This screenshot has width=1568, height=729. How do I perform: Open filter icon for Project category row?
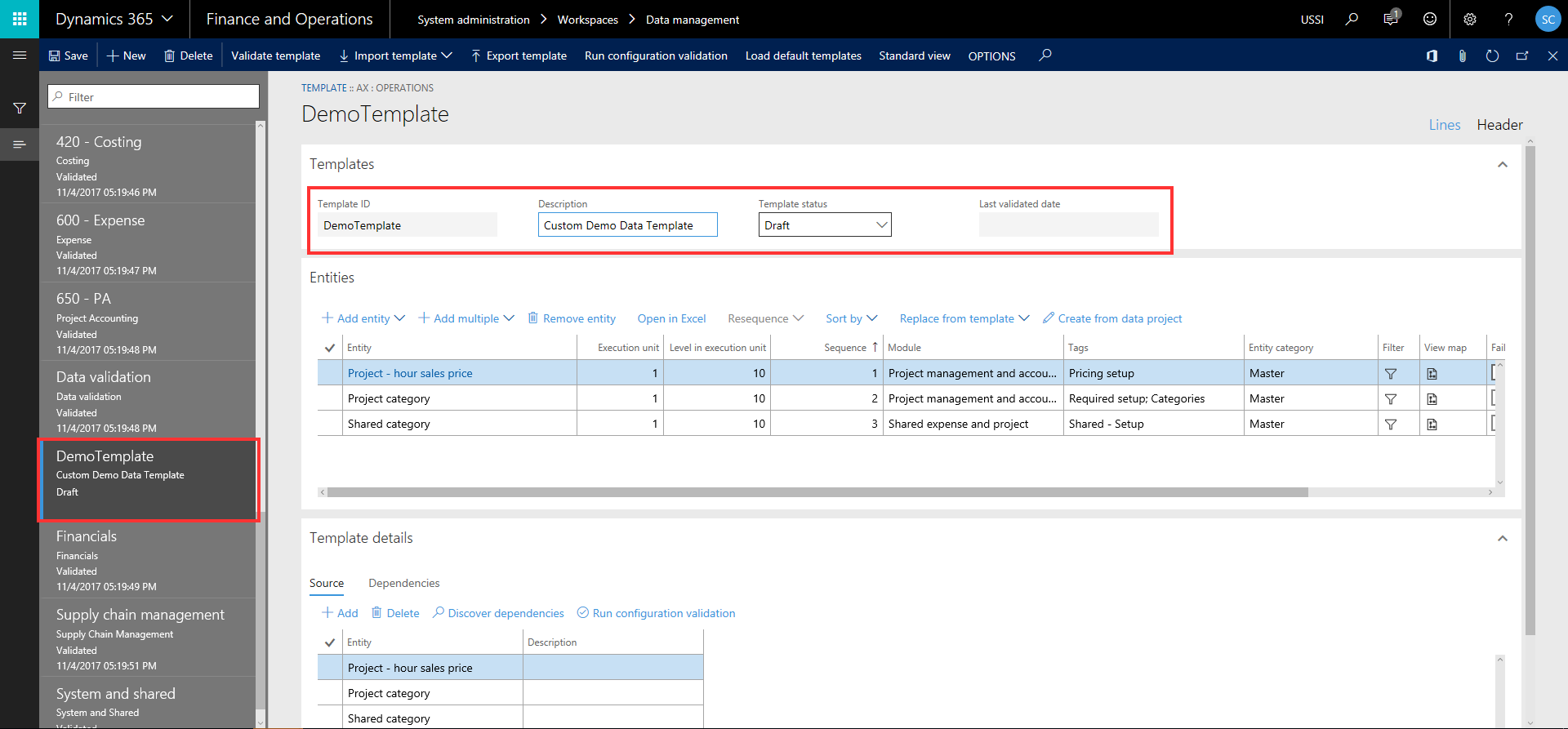coord(1390,399)
